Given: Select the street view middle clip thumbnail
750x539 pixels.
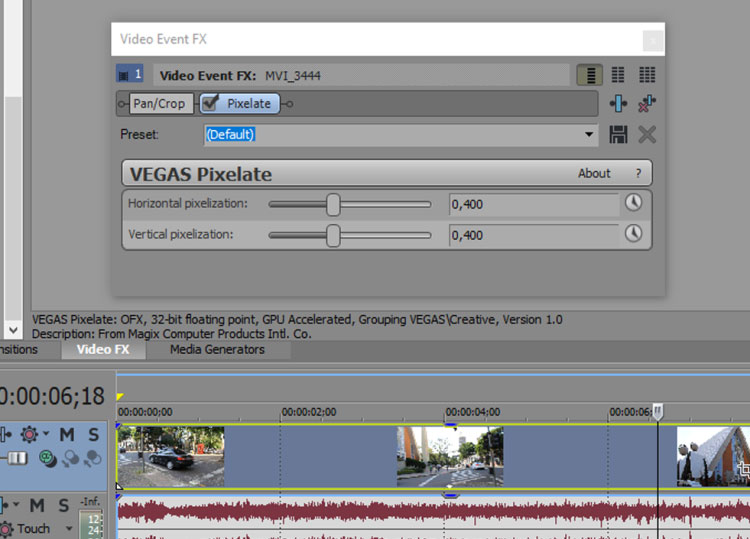Looking at the screenshot, I should pos(450,457).
